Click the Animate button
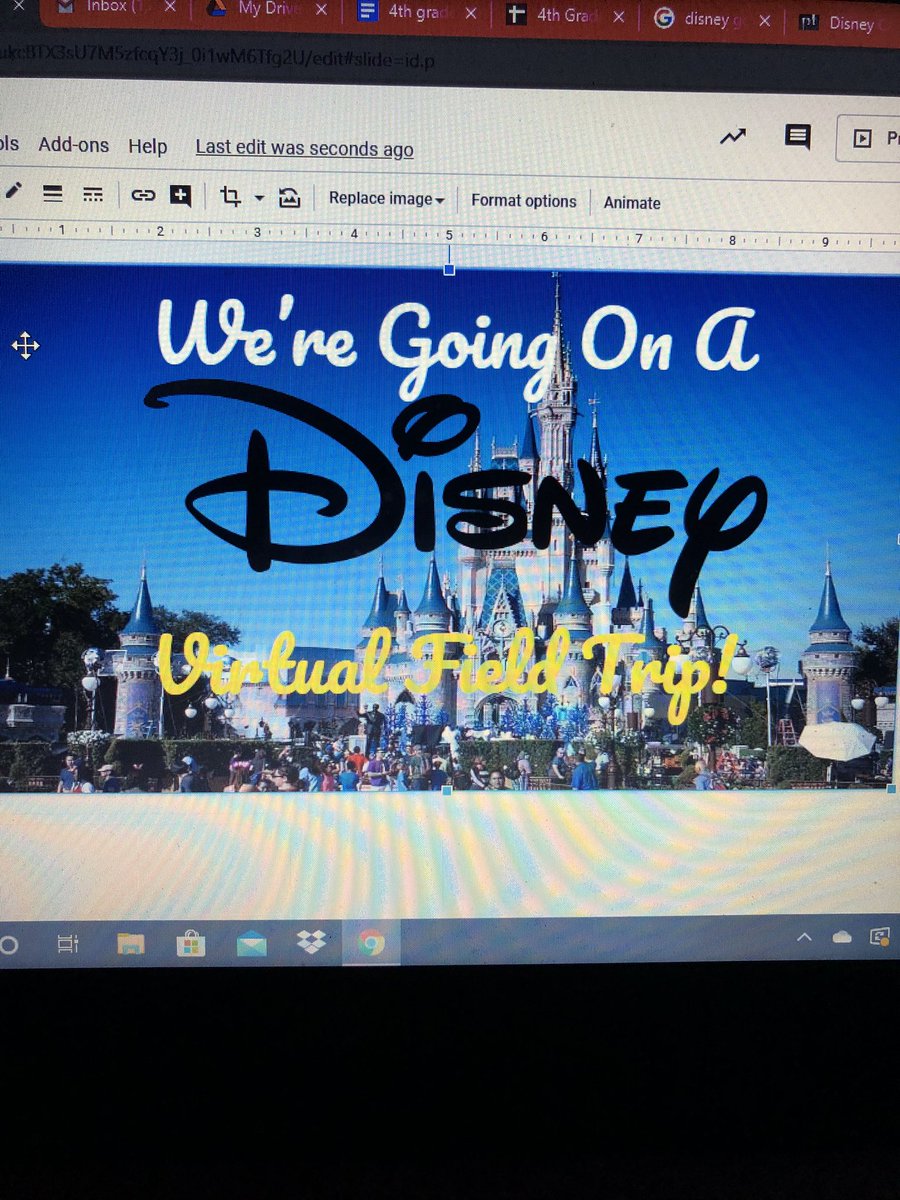 coord(632,203)
